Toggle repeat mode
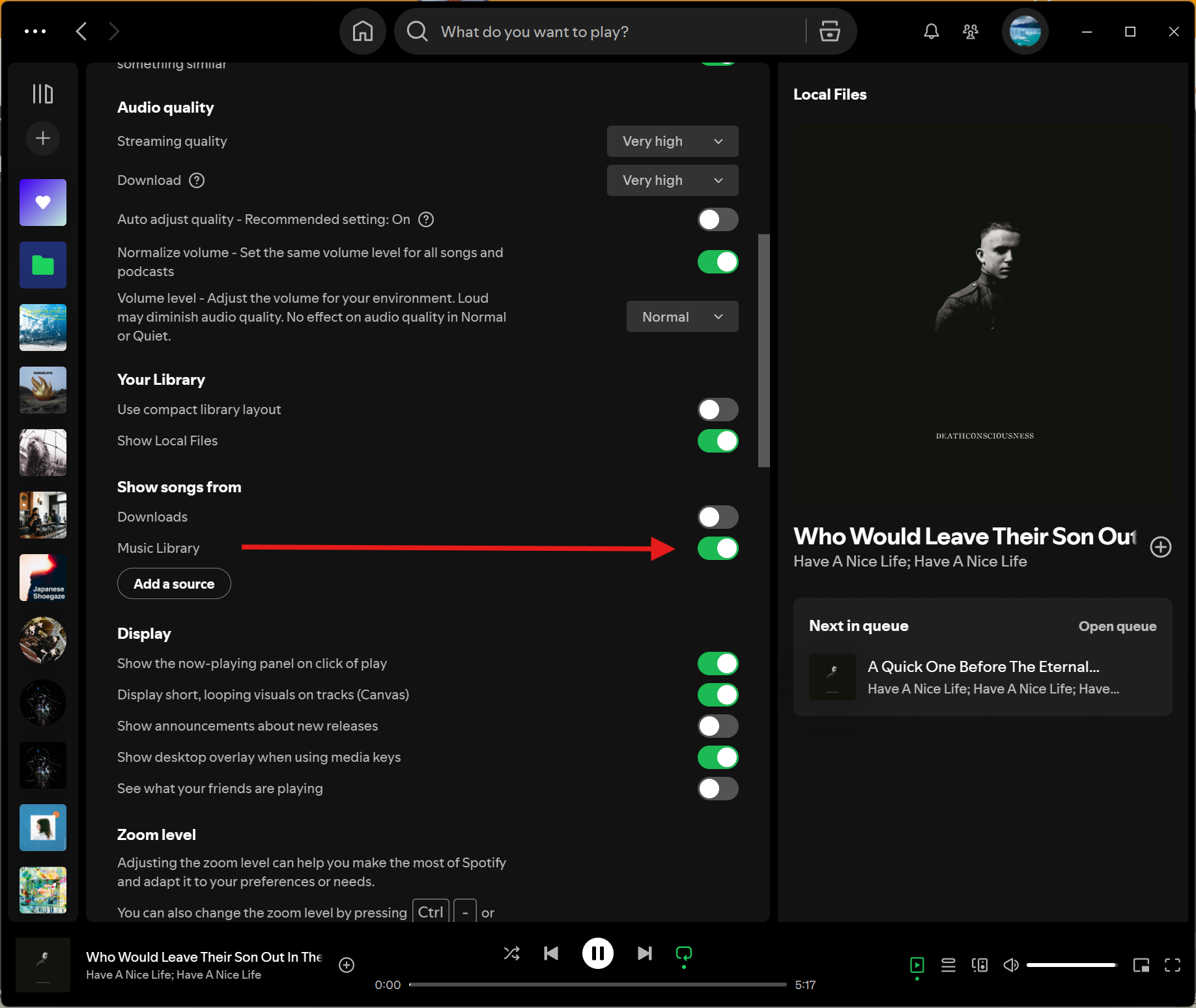This screenshot has width=1196, height=1008. tap(684, 954)
